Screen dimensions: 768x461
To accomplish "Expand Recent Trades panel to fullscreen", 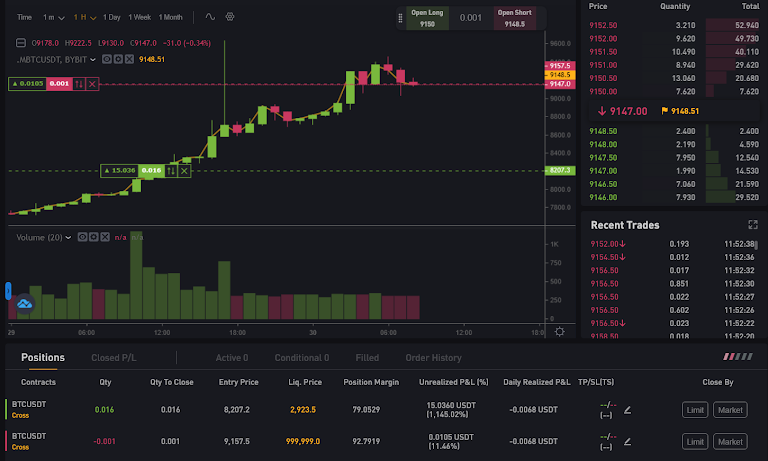I will point(752,225).
